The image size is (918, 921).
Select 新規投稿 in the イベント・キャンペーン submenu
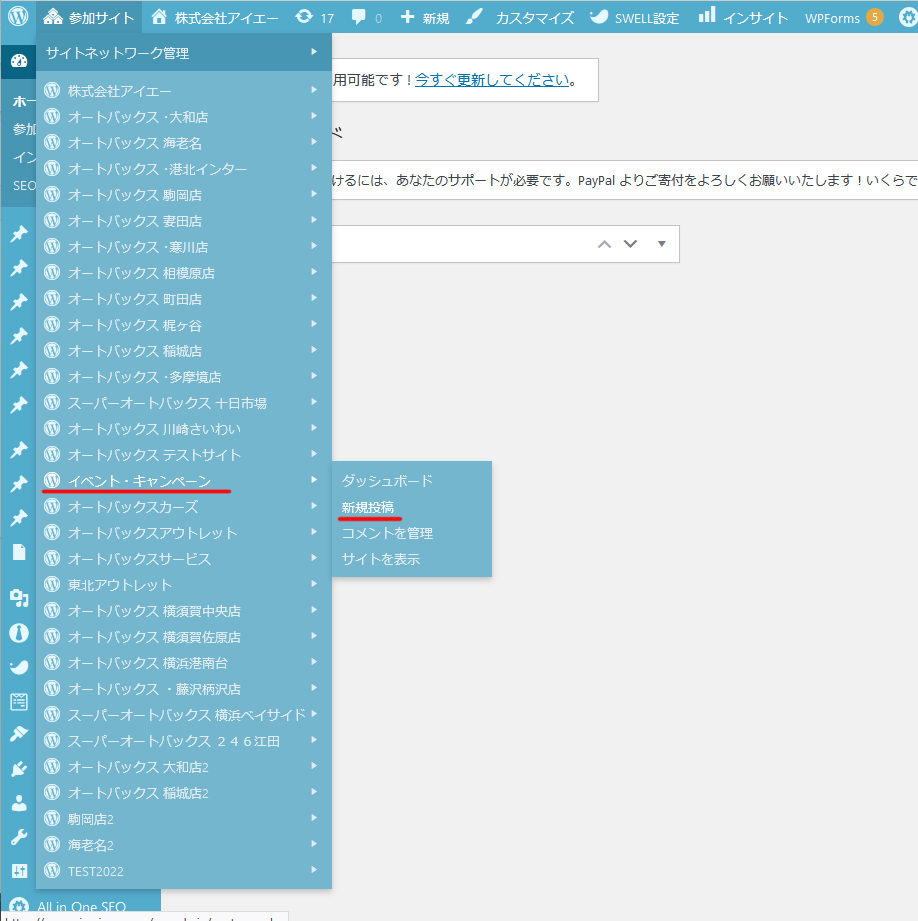tap(367, 507)
